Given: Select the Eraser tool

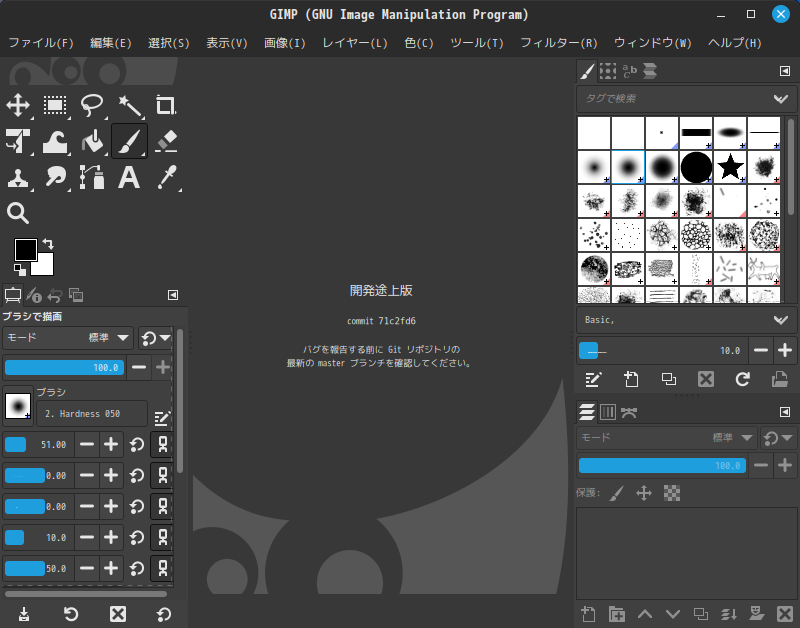Looking at the screenshot, I should click(166, 141).
